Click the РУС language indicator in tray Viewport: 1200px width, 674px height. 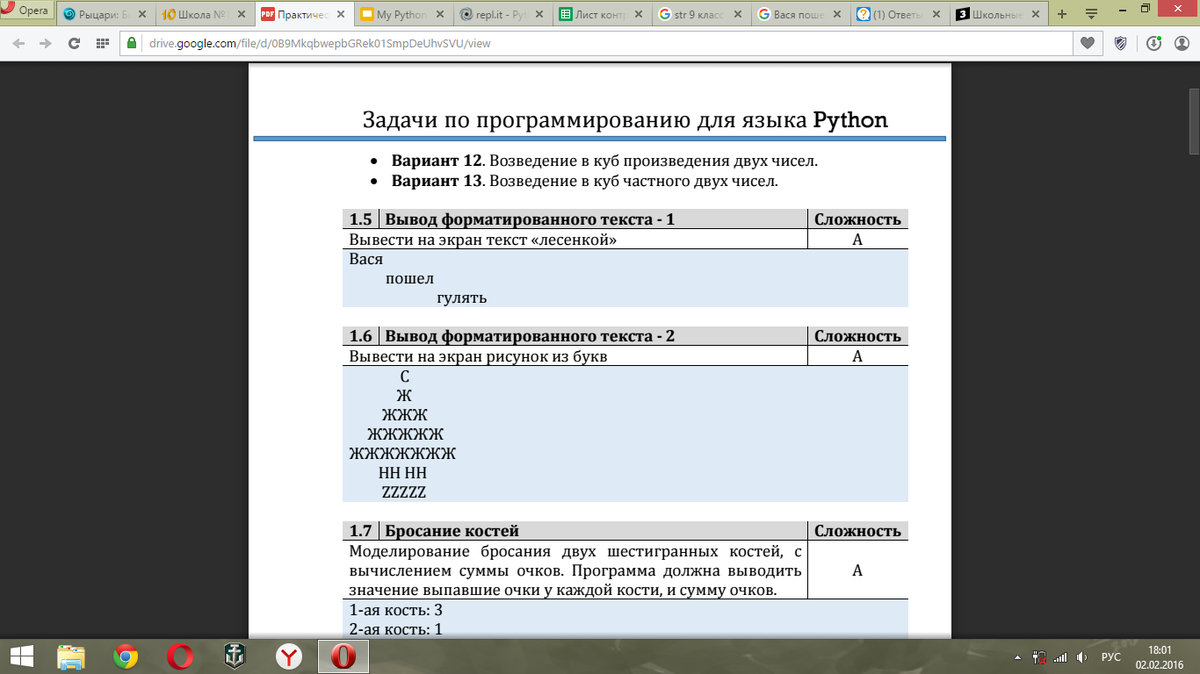pos(1110,657)
